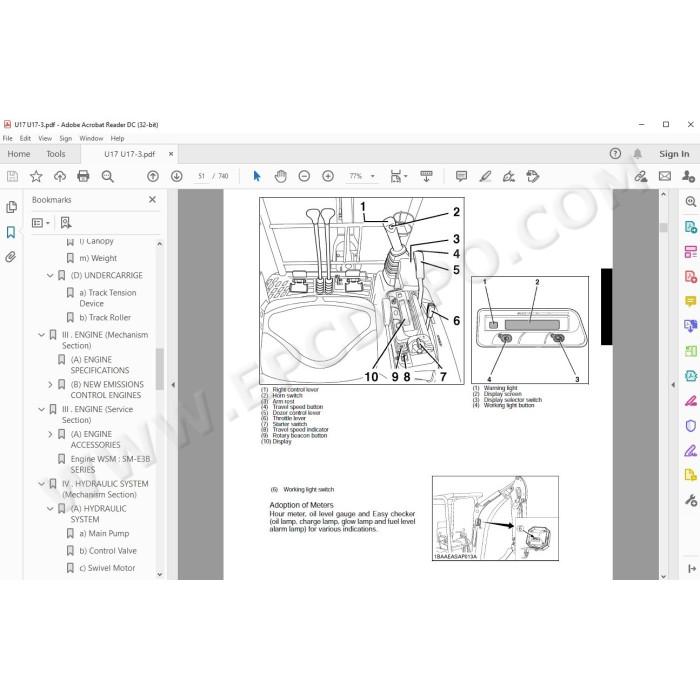Open the notifications bell
The width and height of the screenshot is (700, 700).
click(638, 154)
